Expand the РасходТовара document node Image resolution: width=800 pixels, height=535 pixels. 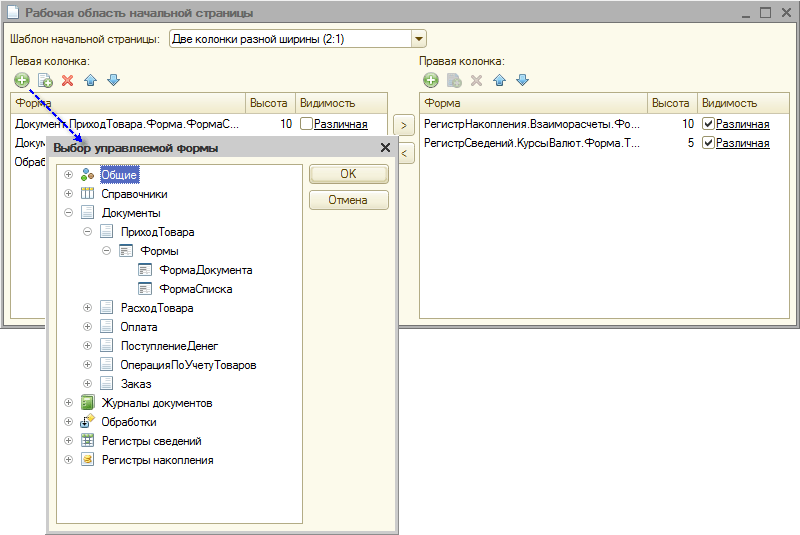coord(88,308)
